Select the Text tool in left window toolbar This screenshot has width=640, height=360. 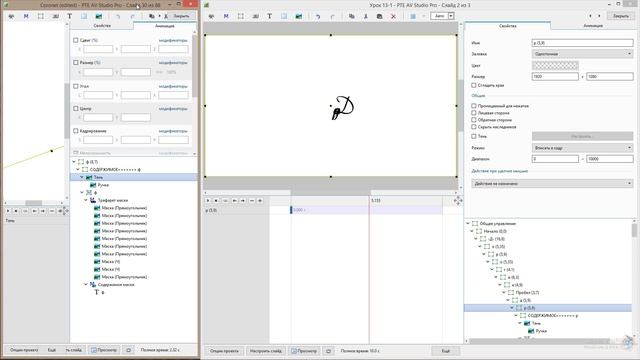click(69, 16)
